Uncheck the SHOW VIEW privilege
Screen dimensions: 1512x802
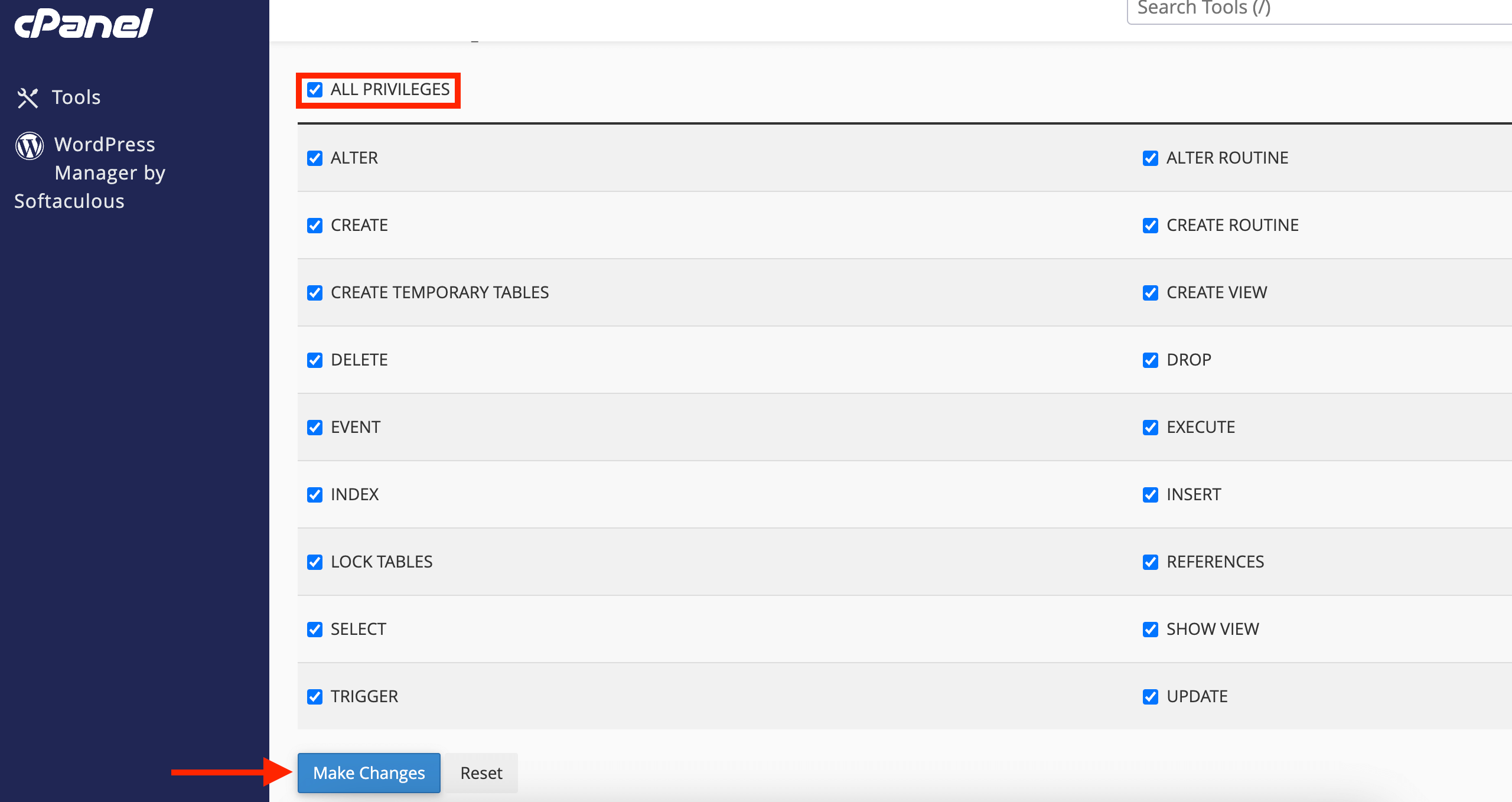(1150, 630)
